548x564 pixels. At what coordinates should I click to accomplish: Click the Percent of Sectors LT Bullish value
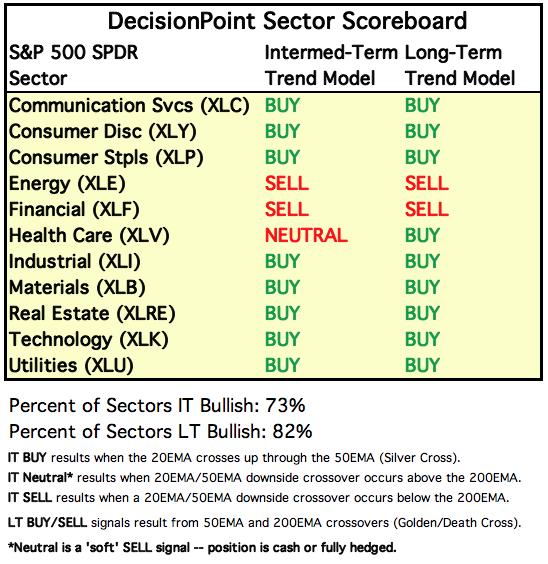(x=292, y=431)
